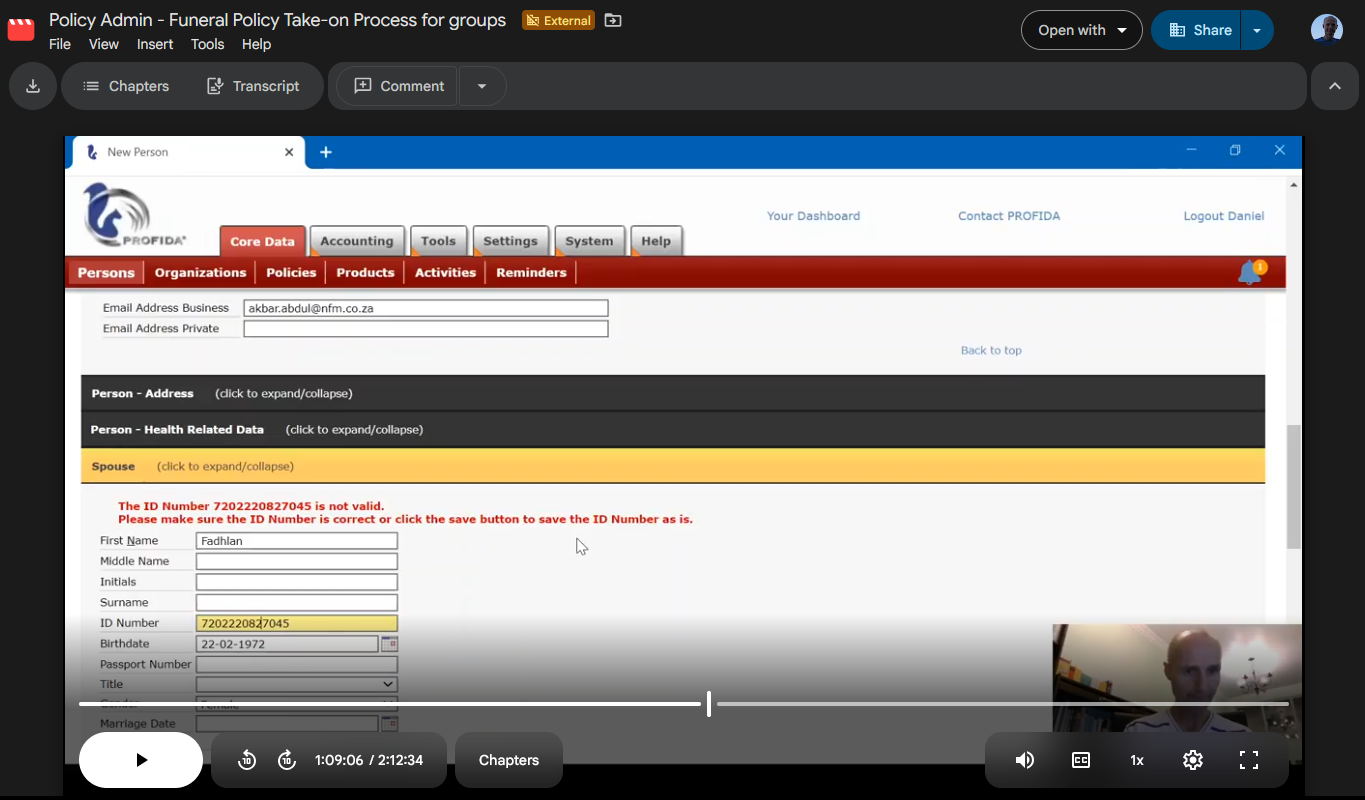Switch to Accounting tab
This screenshot has height=800, width=1365.
pos(357,241)
